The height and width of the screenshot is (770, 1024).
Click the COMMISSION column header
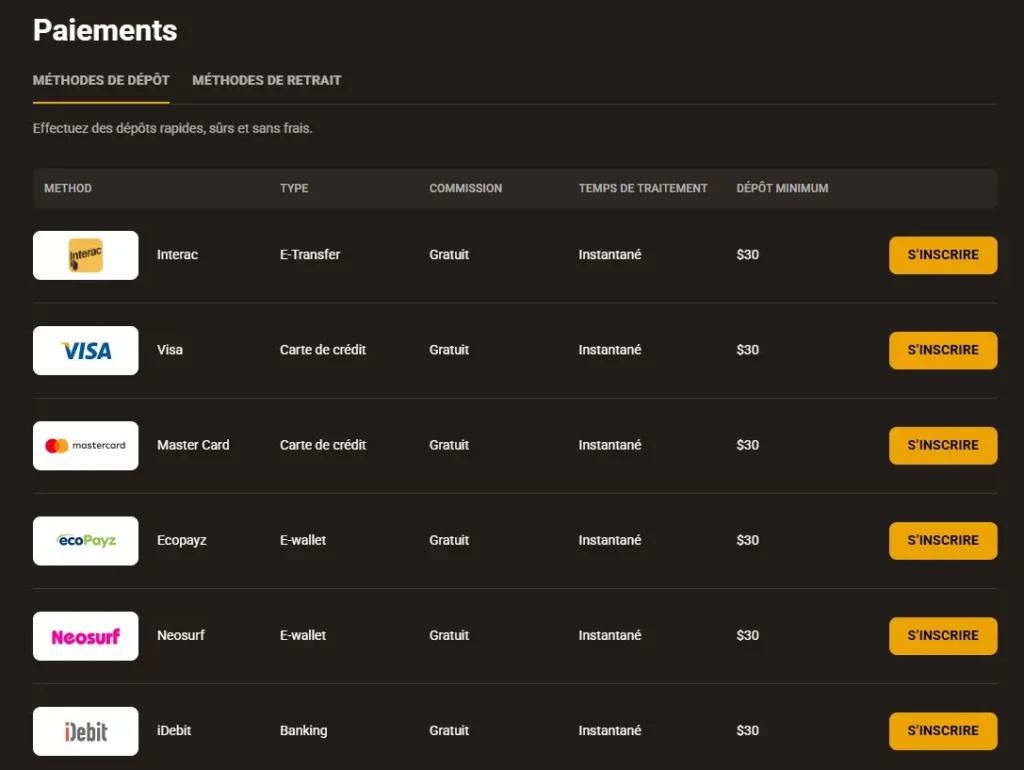pyautogui.click(x=466, y=188)
